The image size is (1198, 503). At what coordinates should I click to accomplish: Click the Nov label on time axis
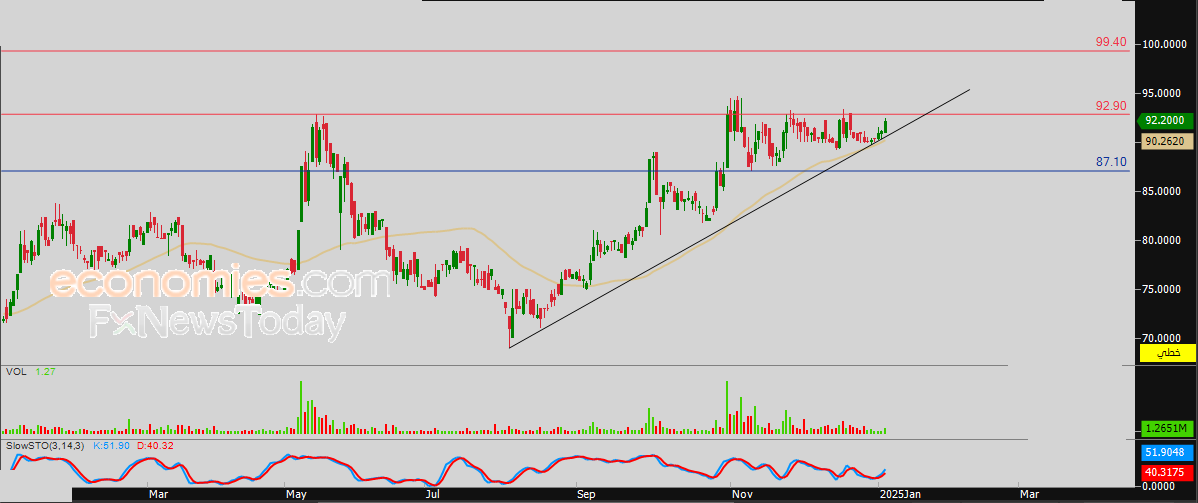742,495
